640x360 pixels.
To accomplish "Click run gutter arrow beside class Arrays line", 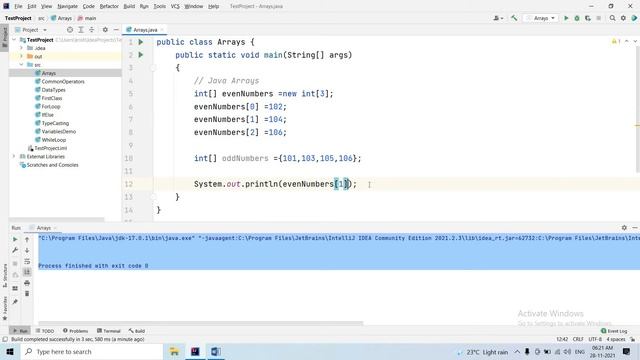I will coord(141,42).
